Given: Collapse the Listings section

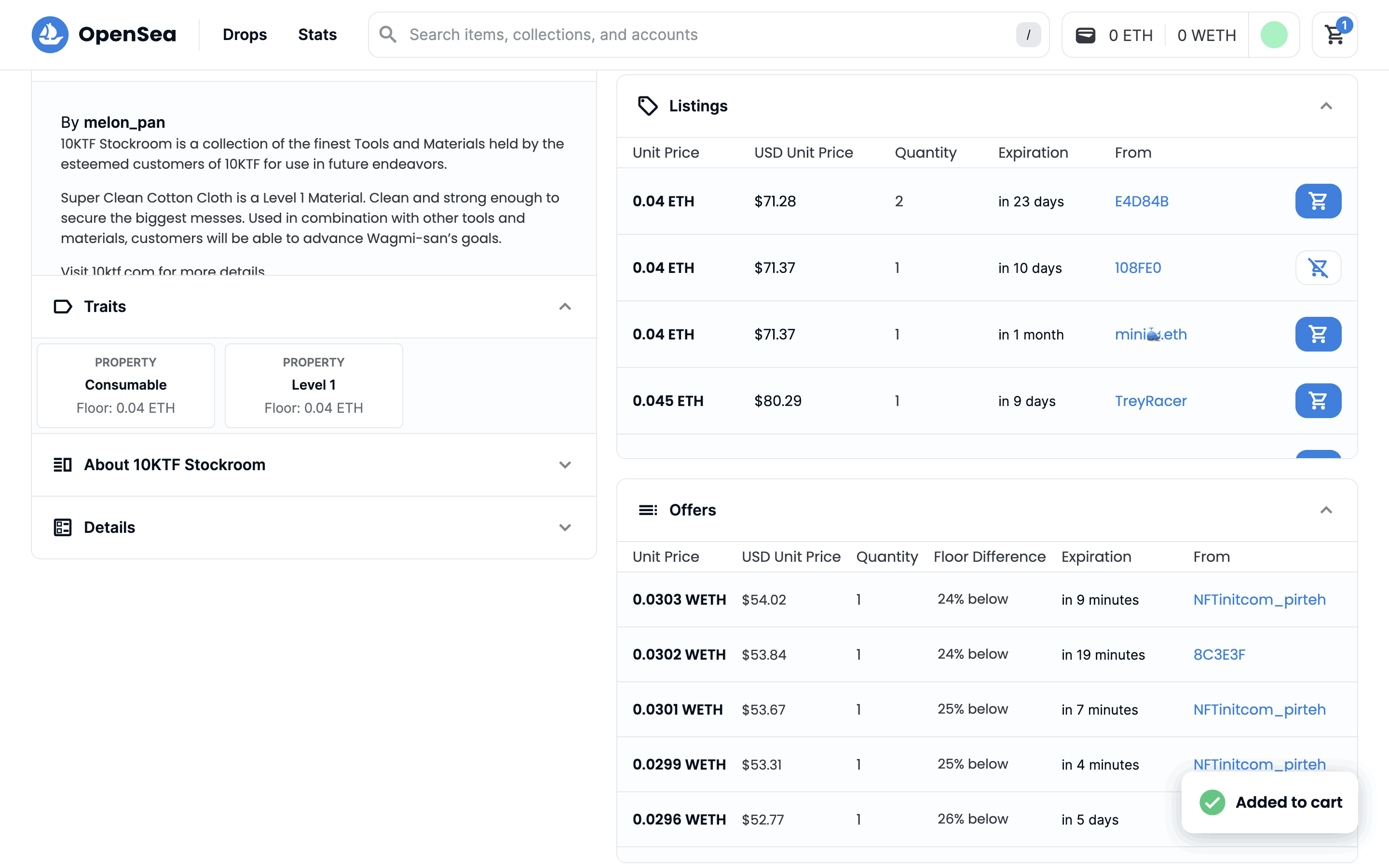Looking at the screenshot, I should (1326, 106).
